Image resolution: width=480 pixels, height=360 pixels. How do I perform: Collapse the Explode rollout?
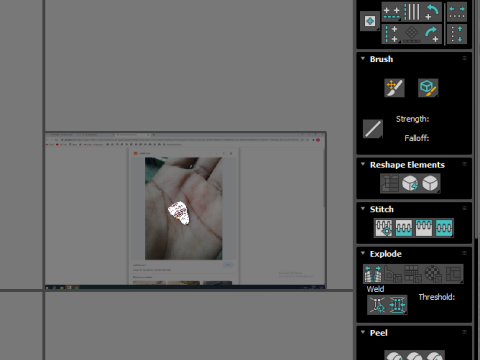(363, 253)
